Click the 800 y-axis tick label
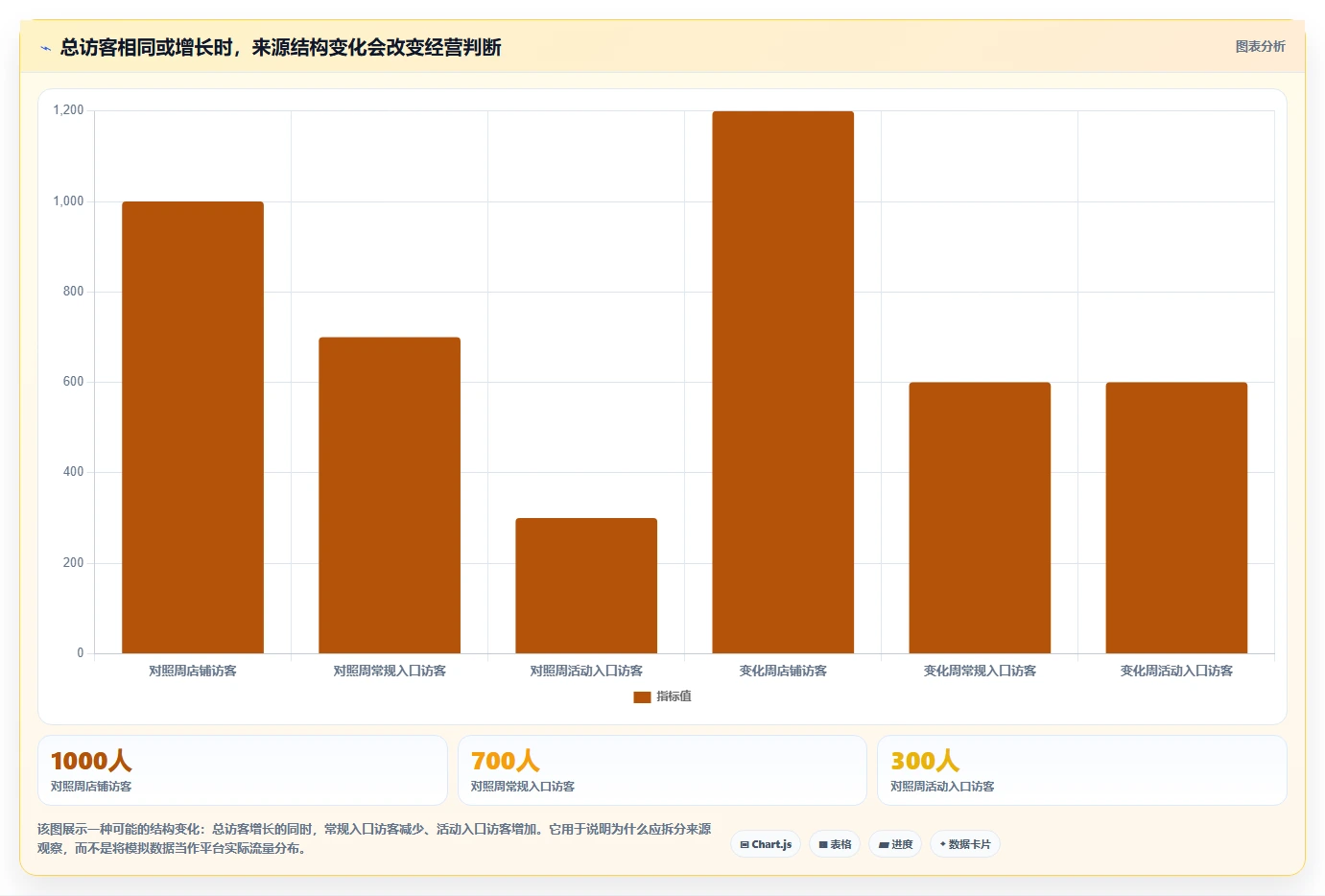This screenshot has width=1325, height=896. [73, 292]
